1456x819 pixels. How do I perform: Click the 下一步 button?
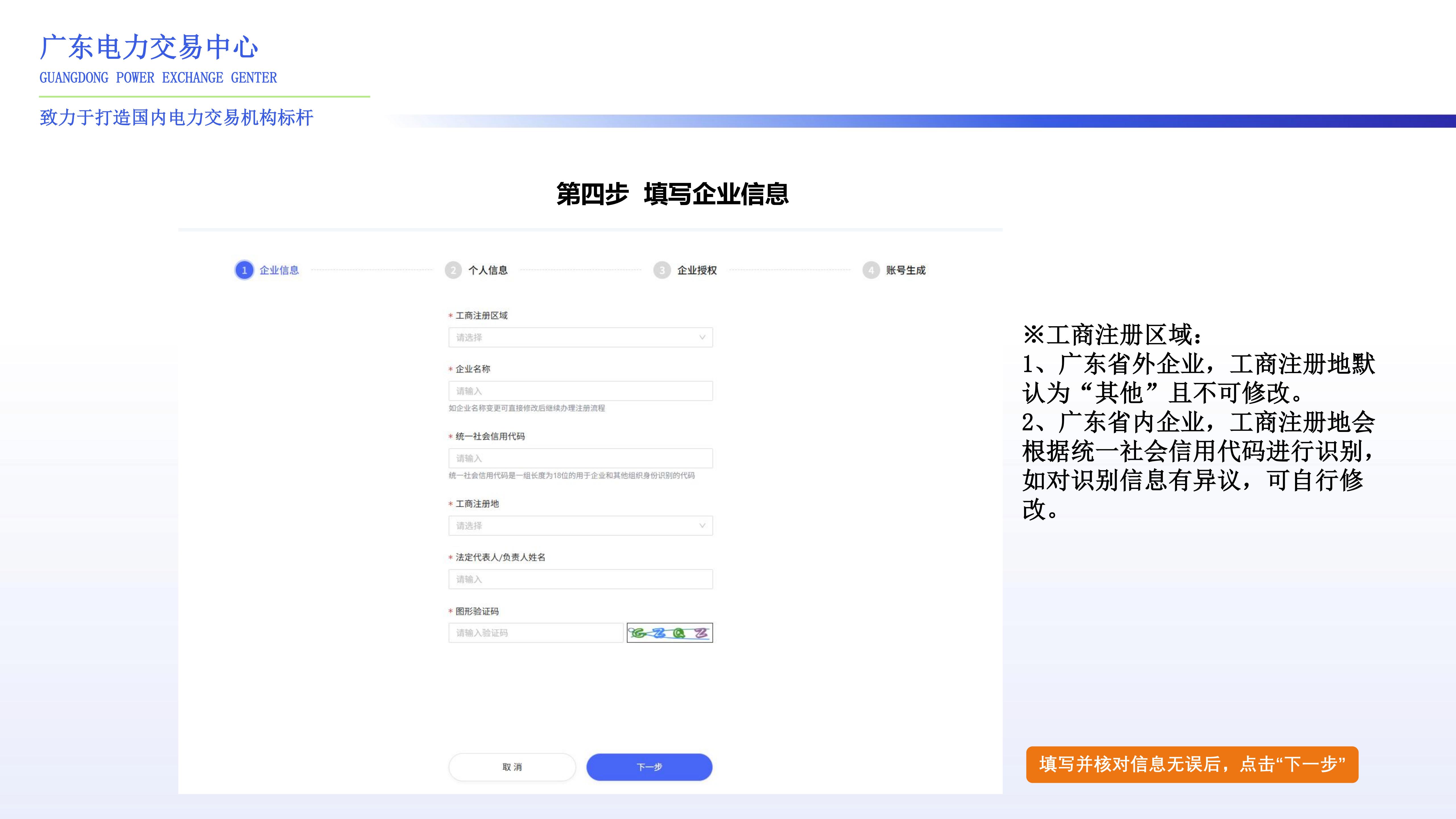pyautogui.click(x=649, y=767)
